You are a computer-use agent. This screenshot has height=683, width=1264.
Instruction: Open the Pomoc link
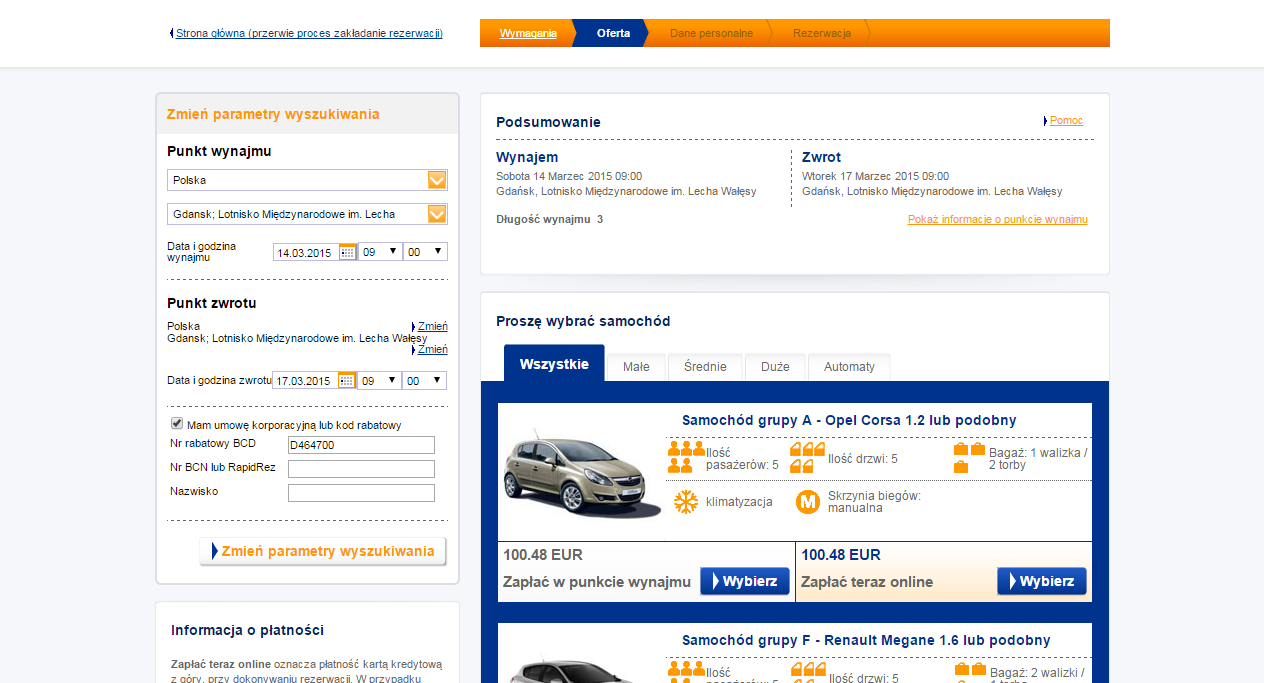click(x=1066, y=120)
